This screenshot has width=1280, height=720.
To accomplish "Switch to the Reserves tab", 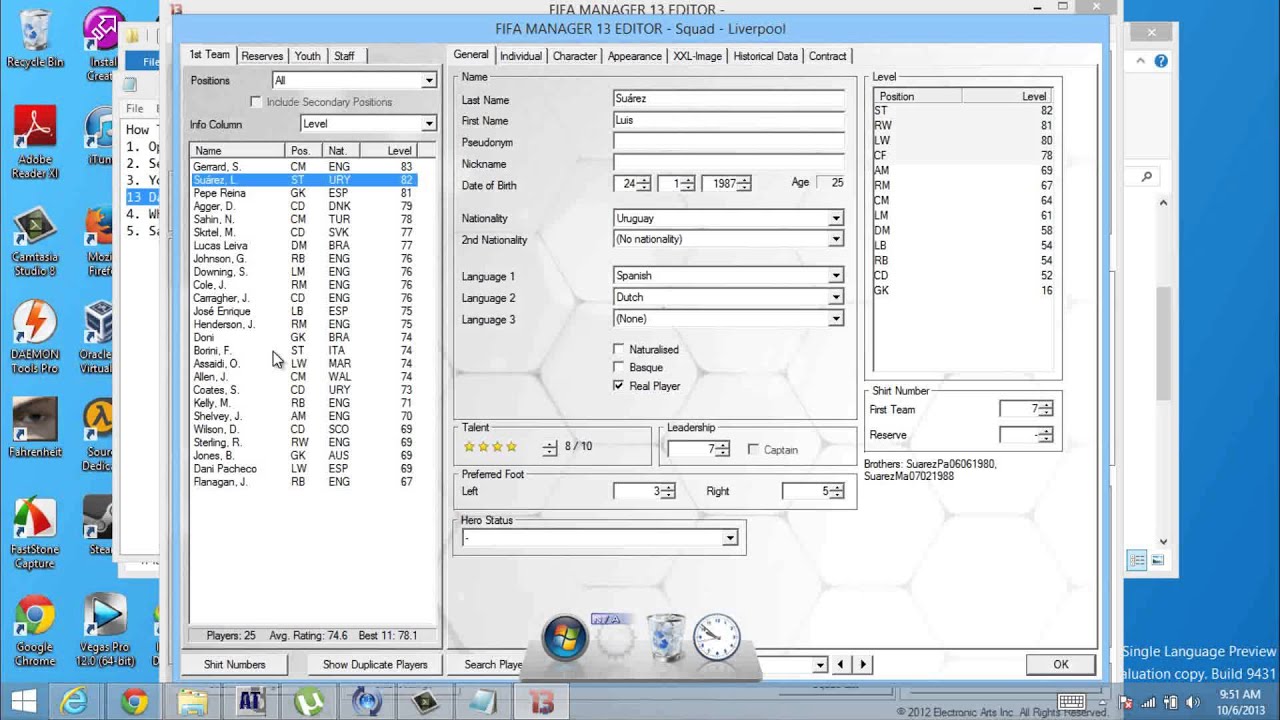I will pos(262,56).
